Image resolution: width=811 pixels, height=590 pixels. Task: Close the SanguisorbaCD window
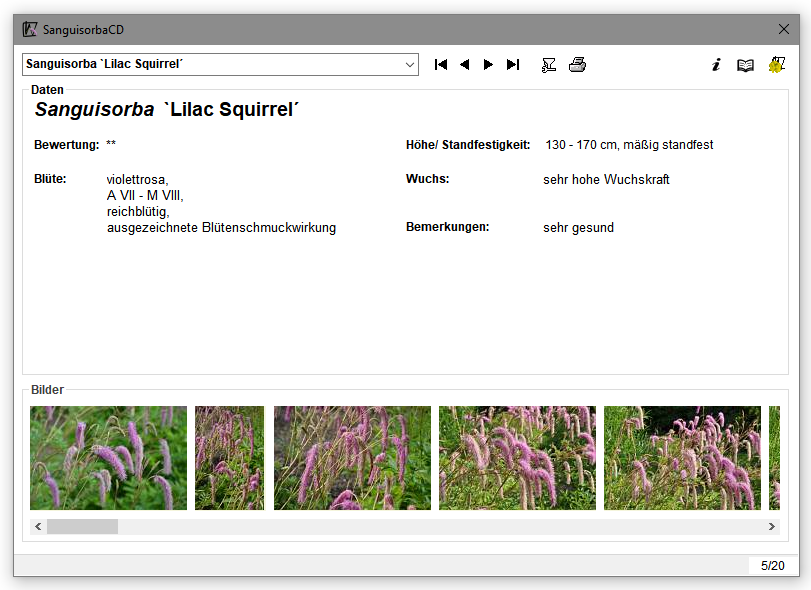(x=784, y=29)
